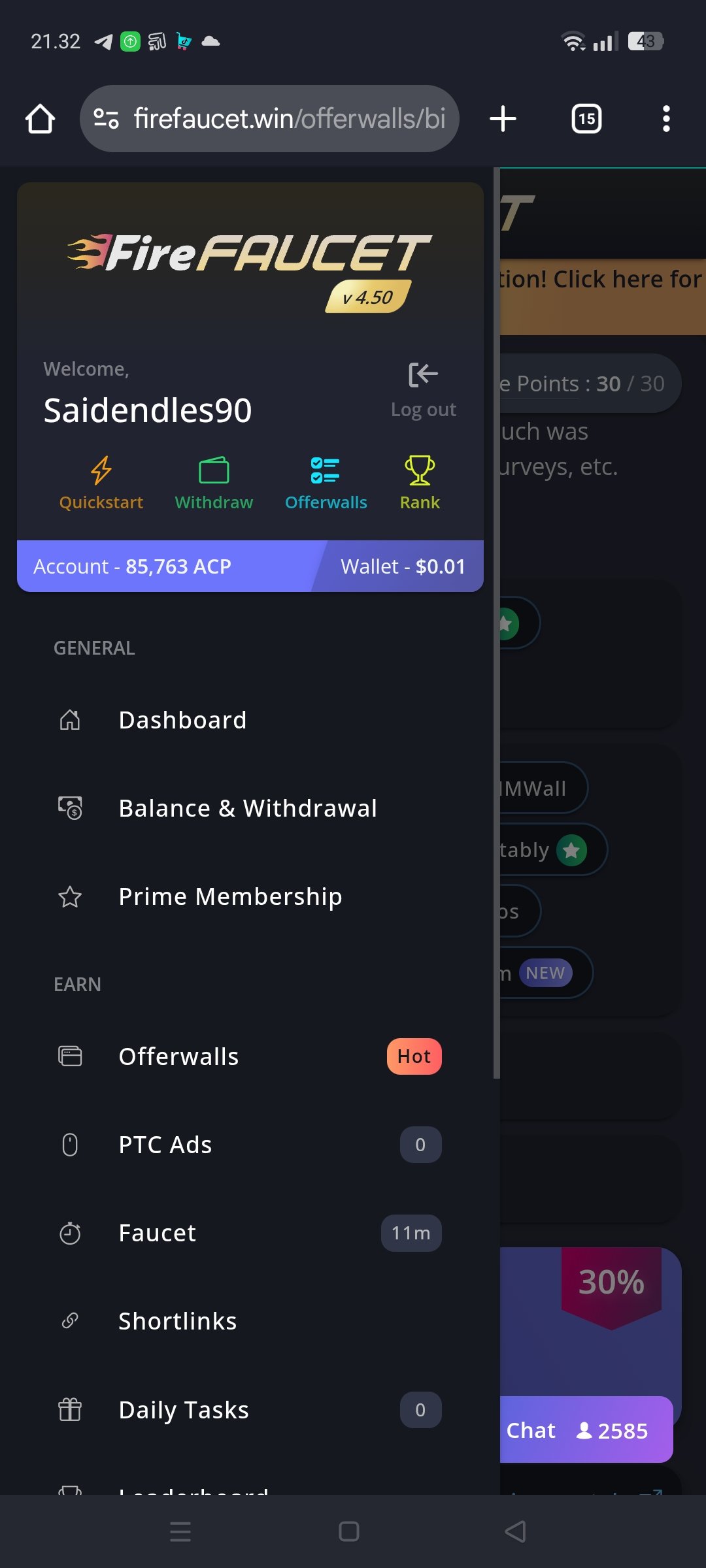The width and height of the screenshot is (706, 1568).
Task: Open Offerwalls with Hot badge
Action: point(248,1056)
